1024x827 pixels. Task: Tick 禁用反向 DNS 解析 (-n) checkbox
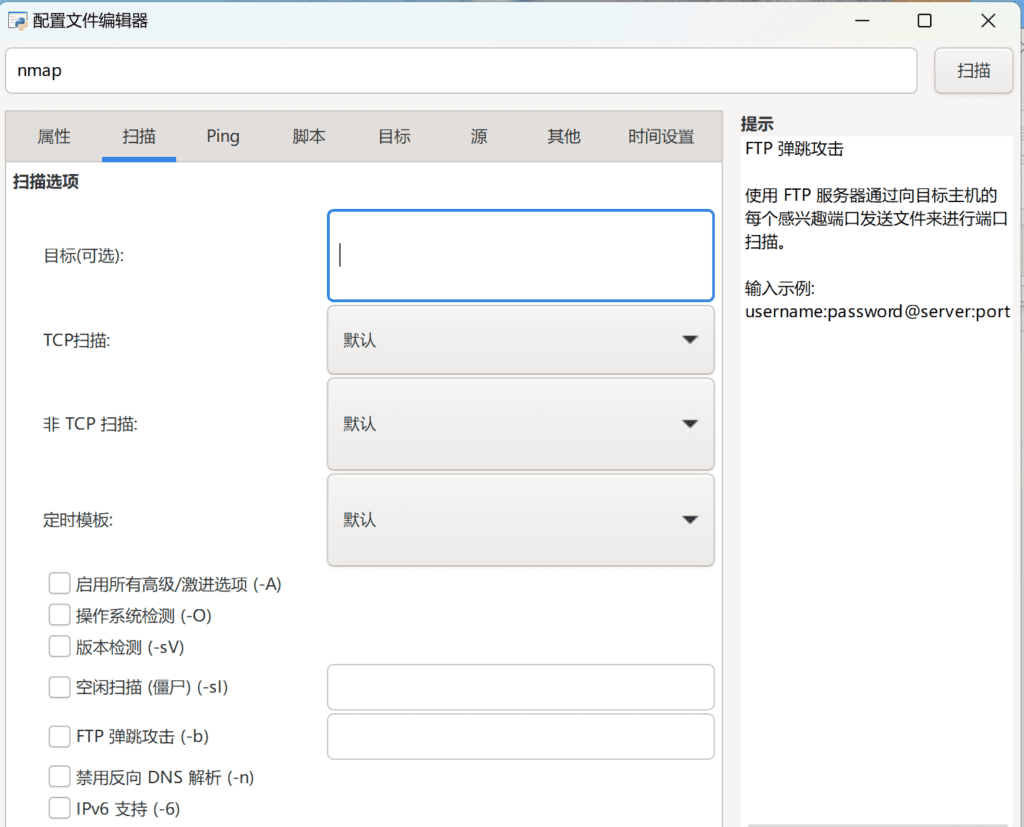59,777
